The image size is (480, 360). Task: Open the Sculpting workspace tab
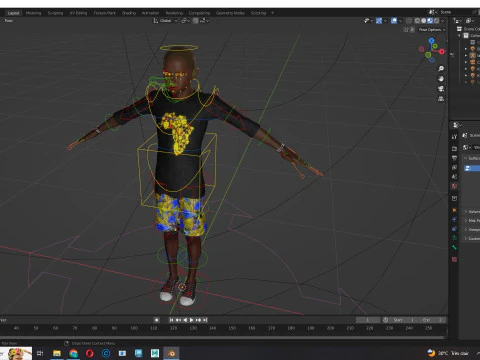click(55, 13)
